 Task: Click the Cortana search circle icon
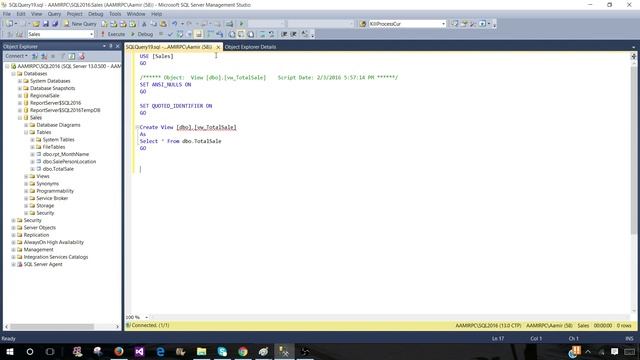coord(30,351)
